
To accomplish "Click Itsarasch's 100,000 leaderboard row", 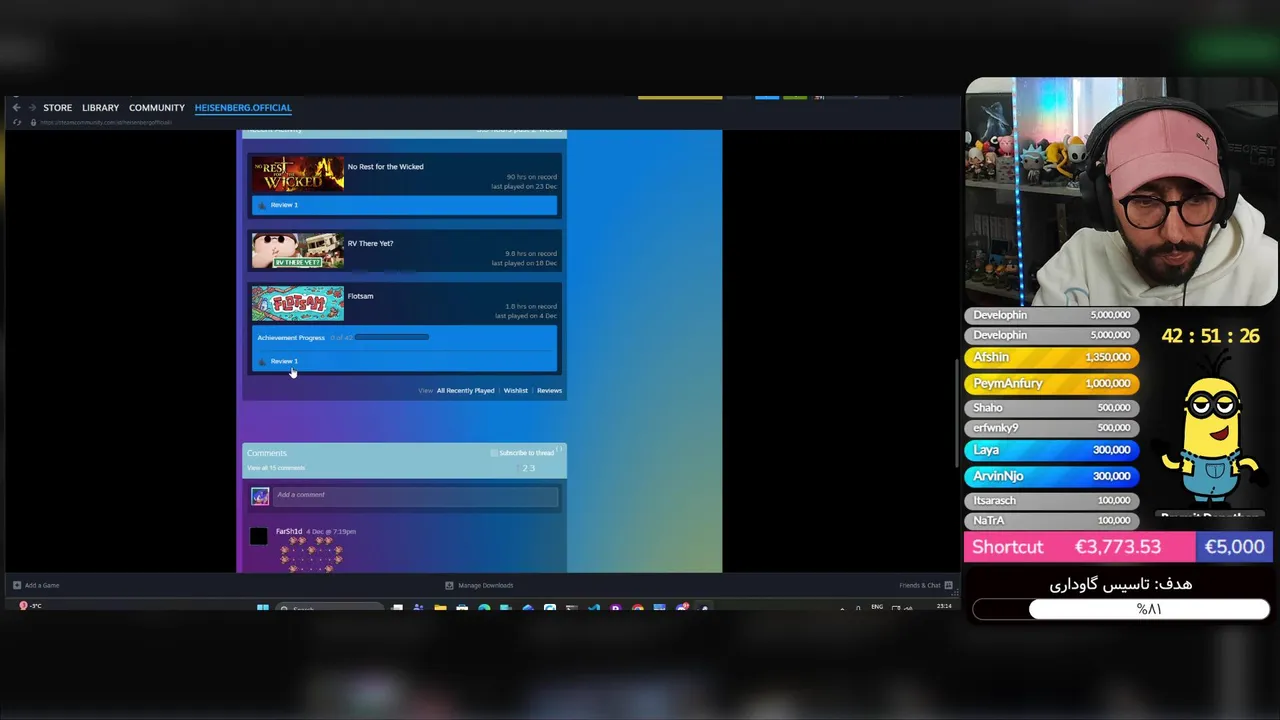I will (1052, 501).
